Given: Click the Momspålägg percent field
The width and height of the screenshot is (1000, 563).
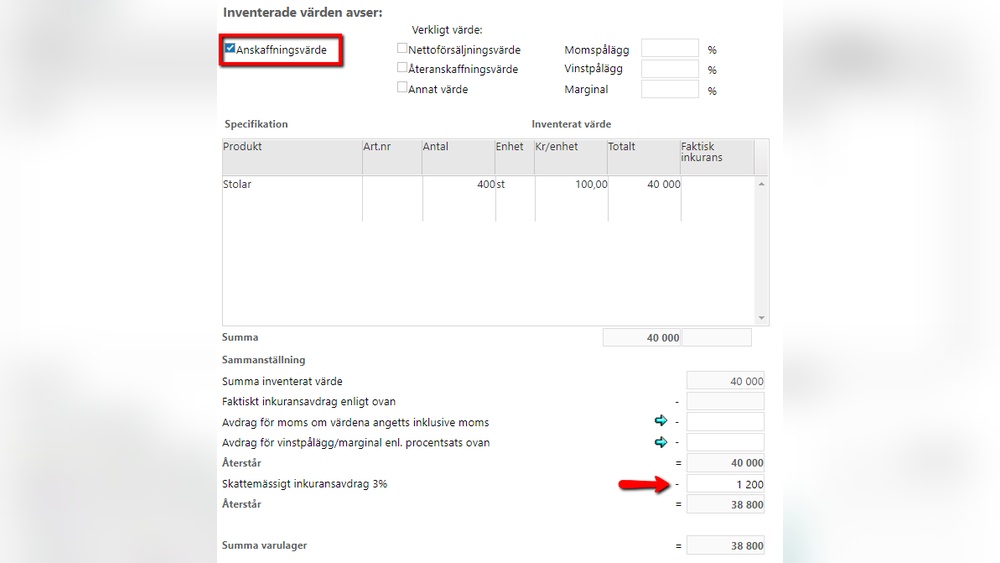Looking at the screenshot, I should click(670, 48).
